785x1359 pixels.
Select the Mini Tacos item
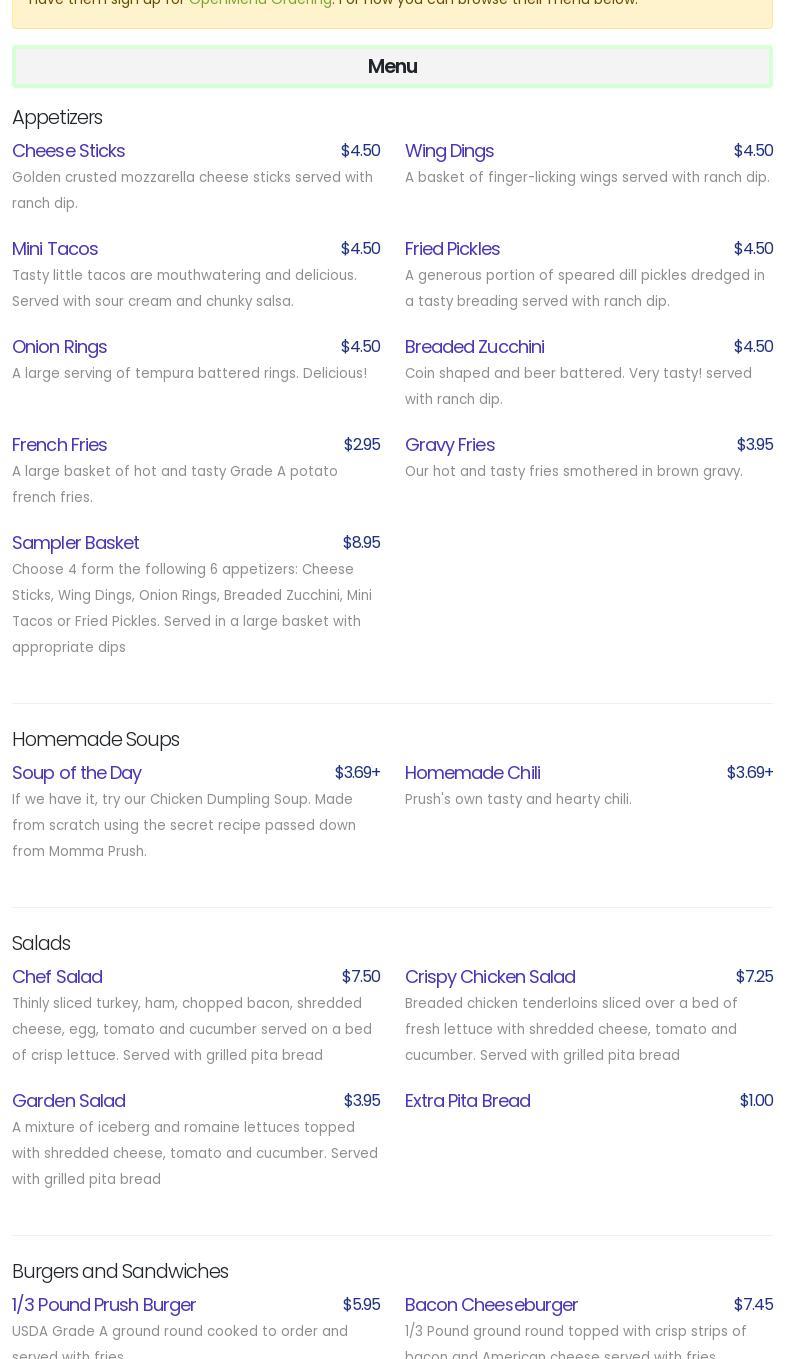[55, 248]
